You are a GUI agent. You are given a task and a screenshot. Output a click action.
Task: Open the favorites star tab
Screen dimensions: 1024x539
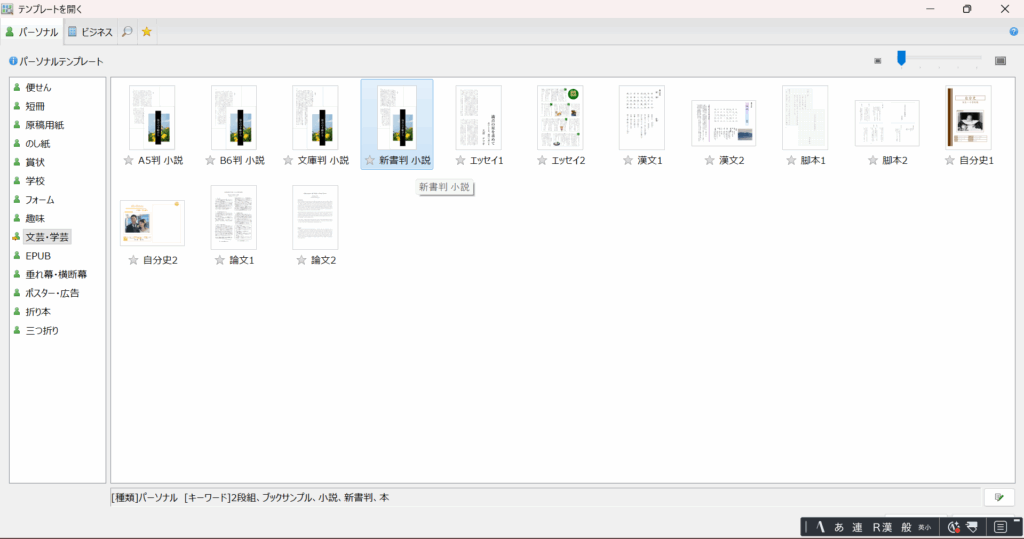[x=147, y=32]
